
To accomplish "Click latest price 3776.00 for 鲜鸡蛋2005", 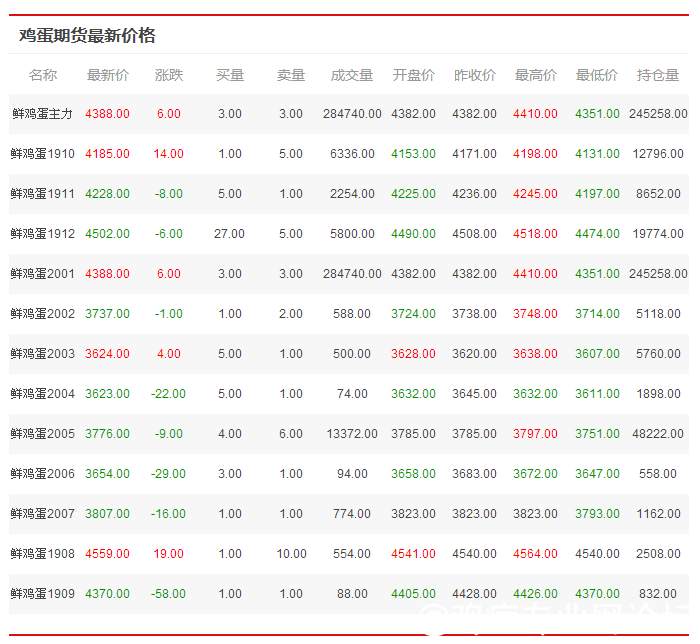I will coord(107,434).
